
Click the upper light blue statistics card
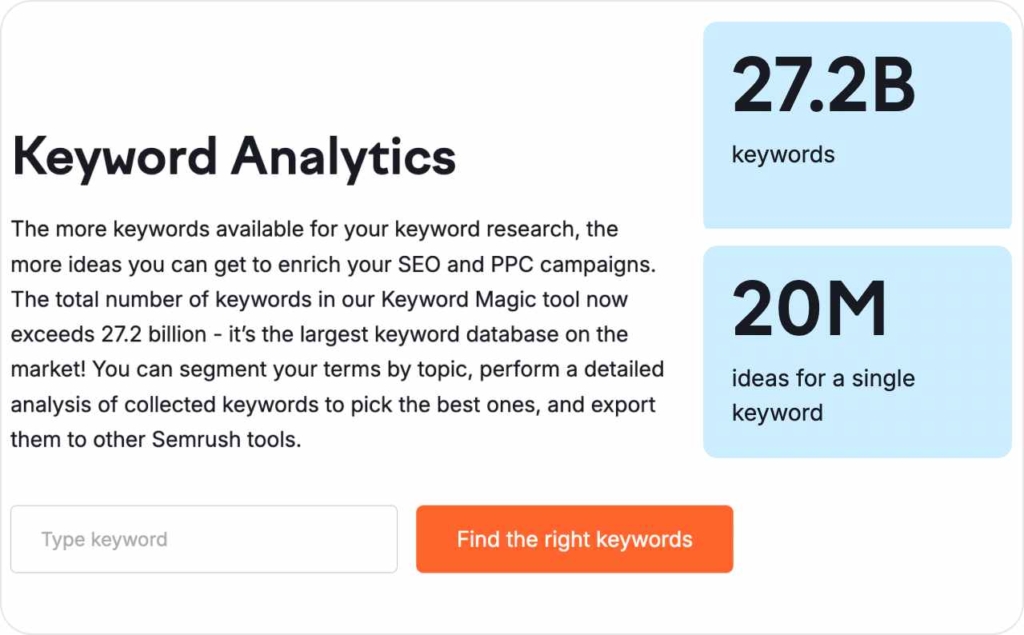(855, 123)
